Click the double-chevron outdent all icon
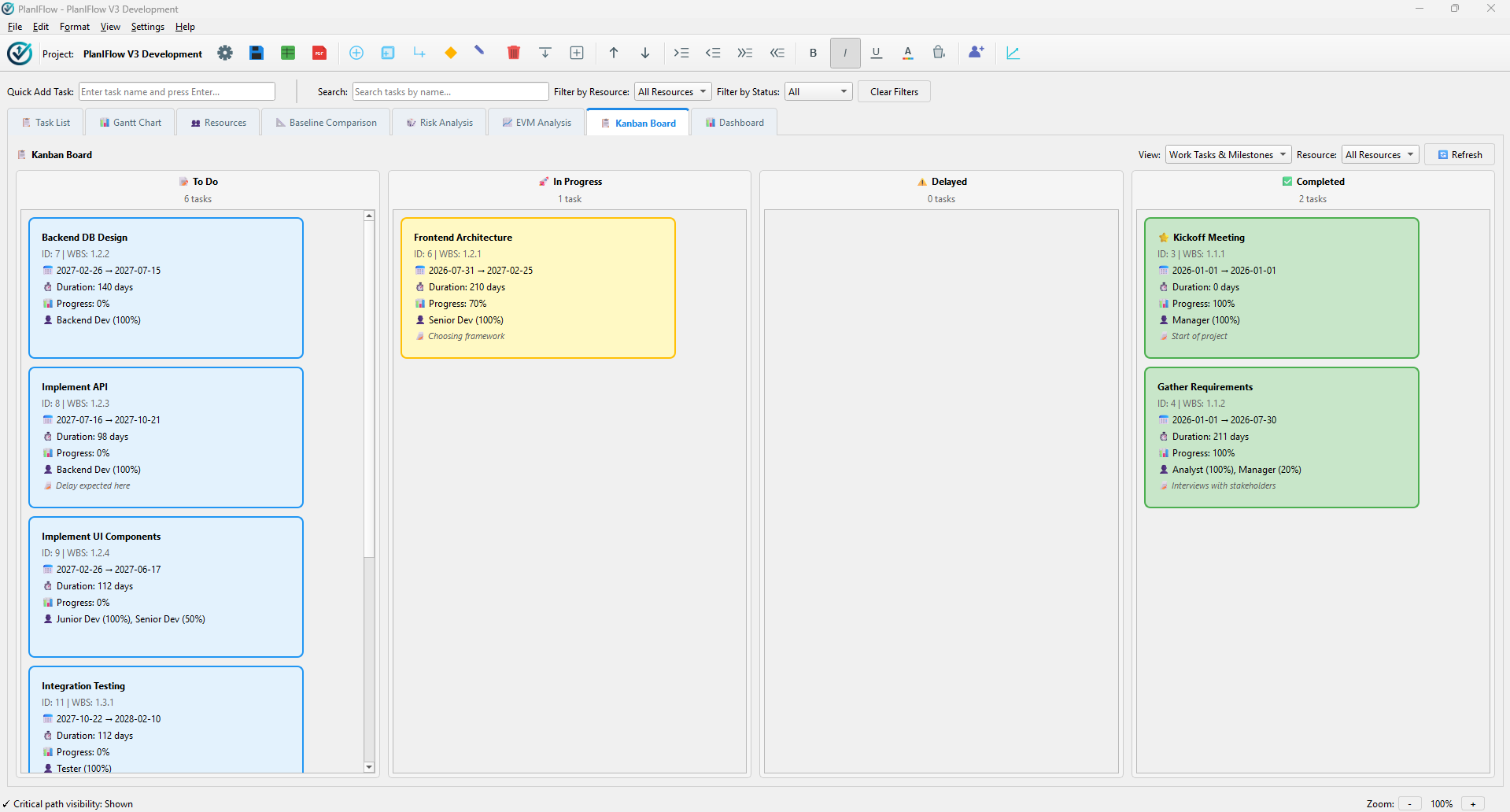Viewport: 1510px width, 812px height. [777, 53]
